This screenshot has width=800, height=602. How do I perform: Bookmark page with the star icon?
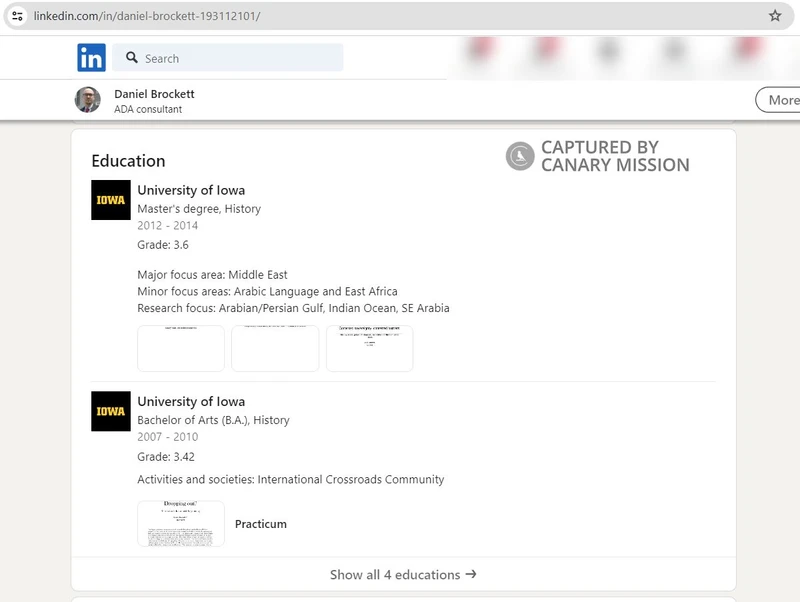pyautogui.click(x=775, y=16)
